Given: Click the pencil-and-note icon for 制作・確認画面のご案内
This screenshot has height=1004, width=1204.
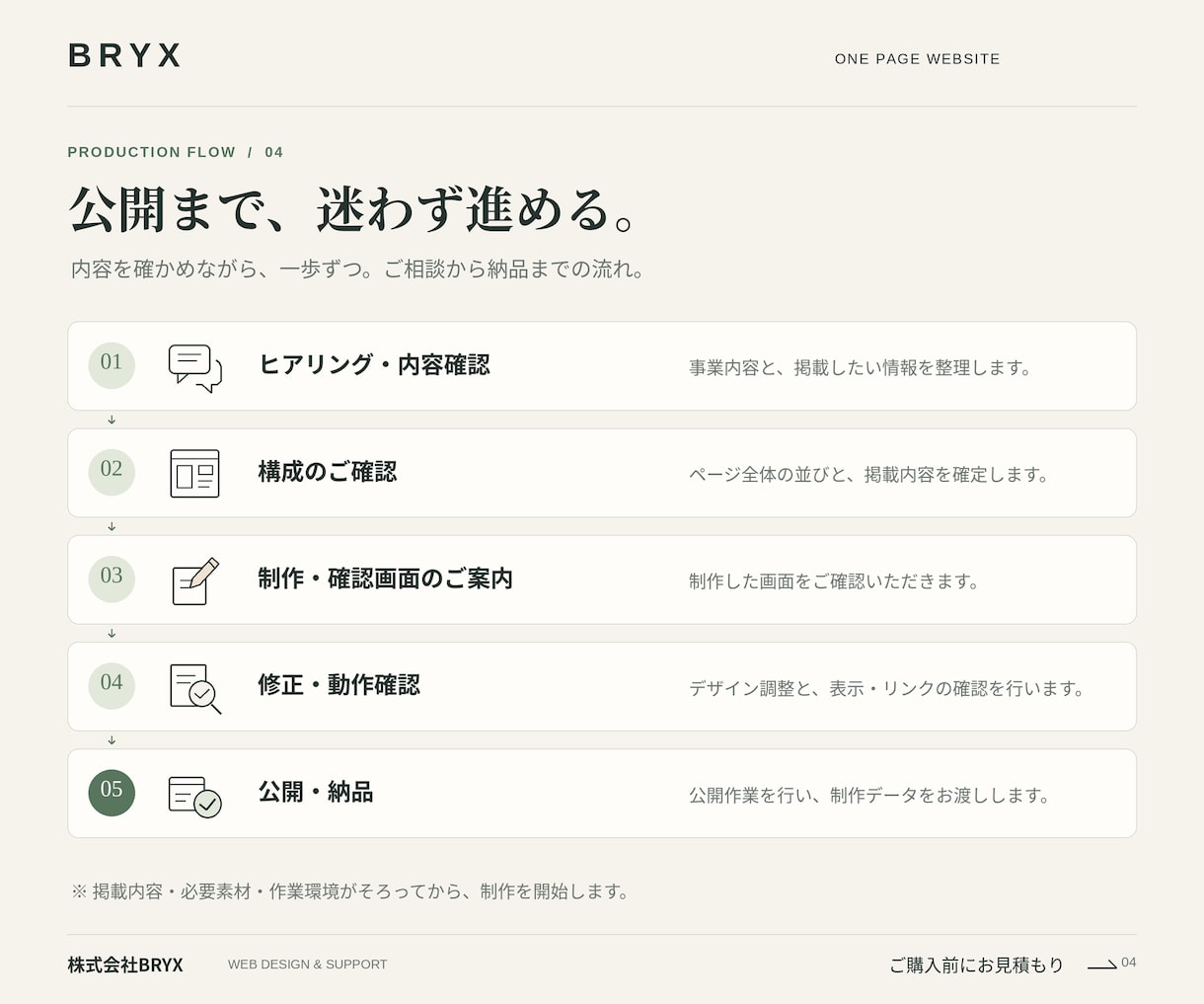Looking at the screenshot, I should tap(195, 581).
